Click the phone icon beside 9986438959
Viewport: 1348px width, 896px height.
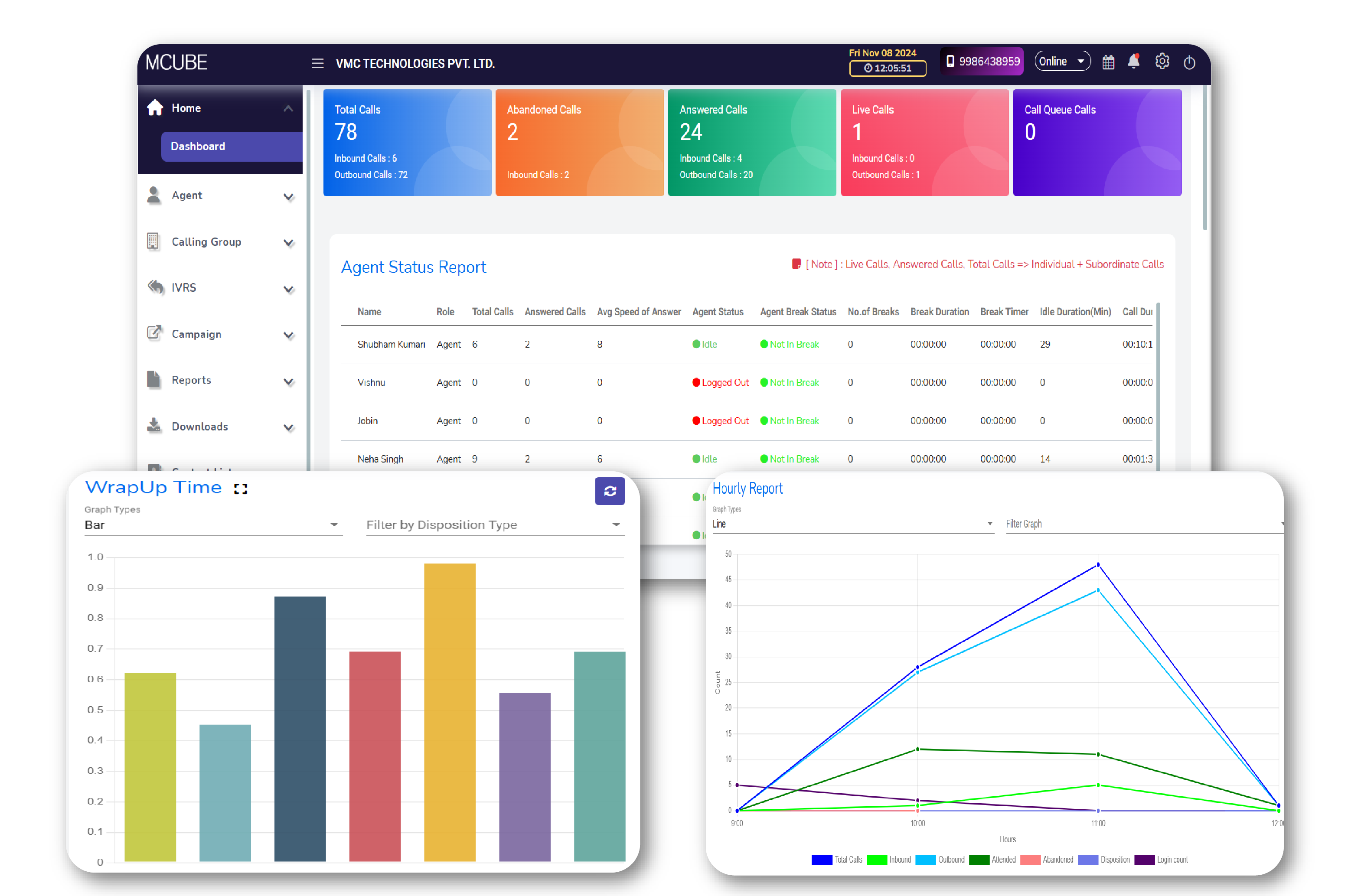click(x=950, y=61)
